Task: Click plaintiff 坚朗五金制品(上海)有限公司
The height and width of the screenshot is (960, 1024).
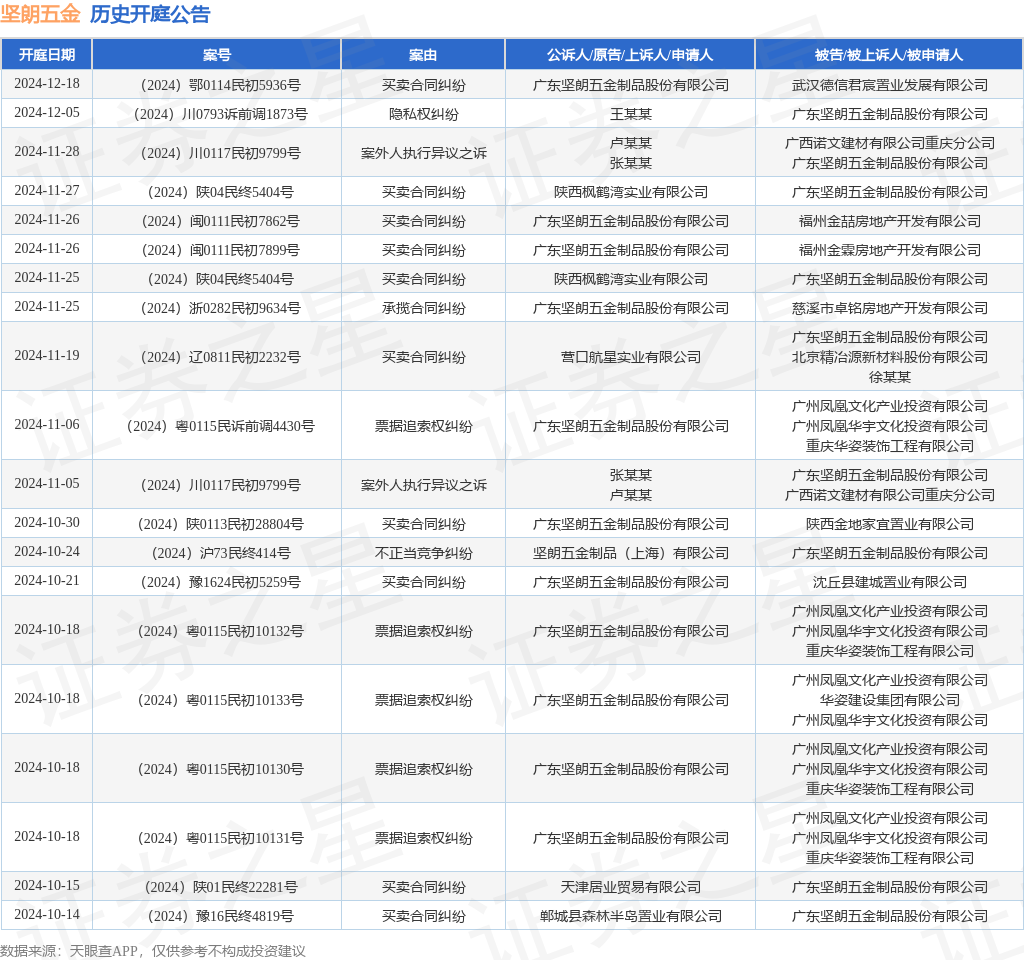Action: coord(630,552)
